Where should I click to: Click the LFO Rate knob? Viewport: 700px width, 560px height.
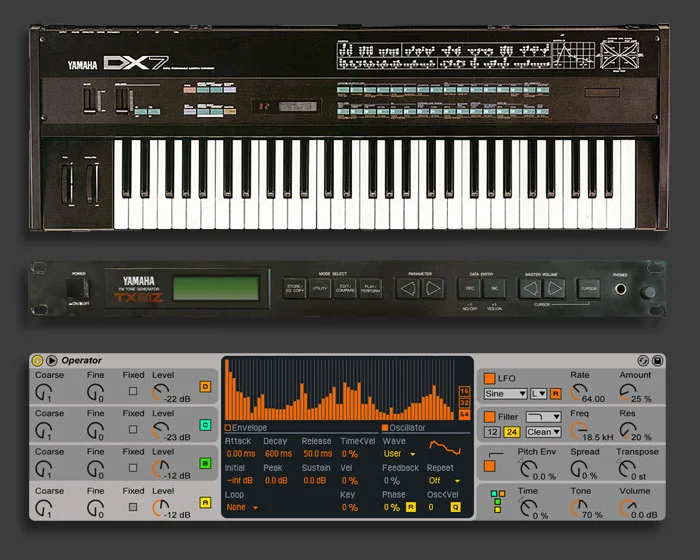click(x=579, y=392)
